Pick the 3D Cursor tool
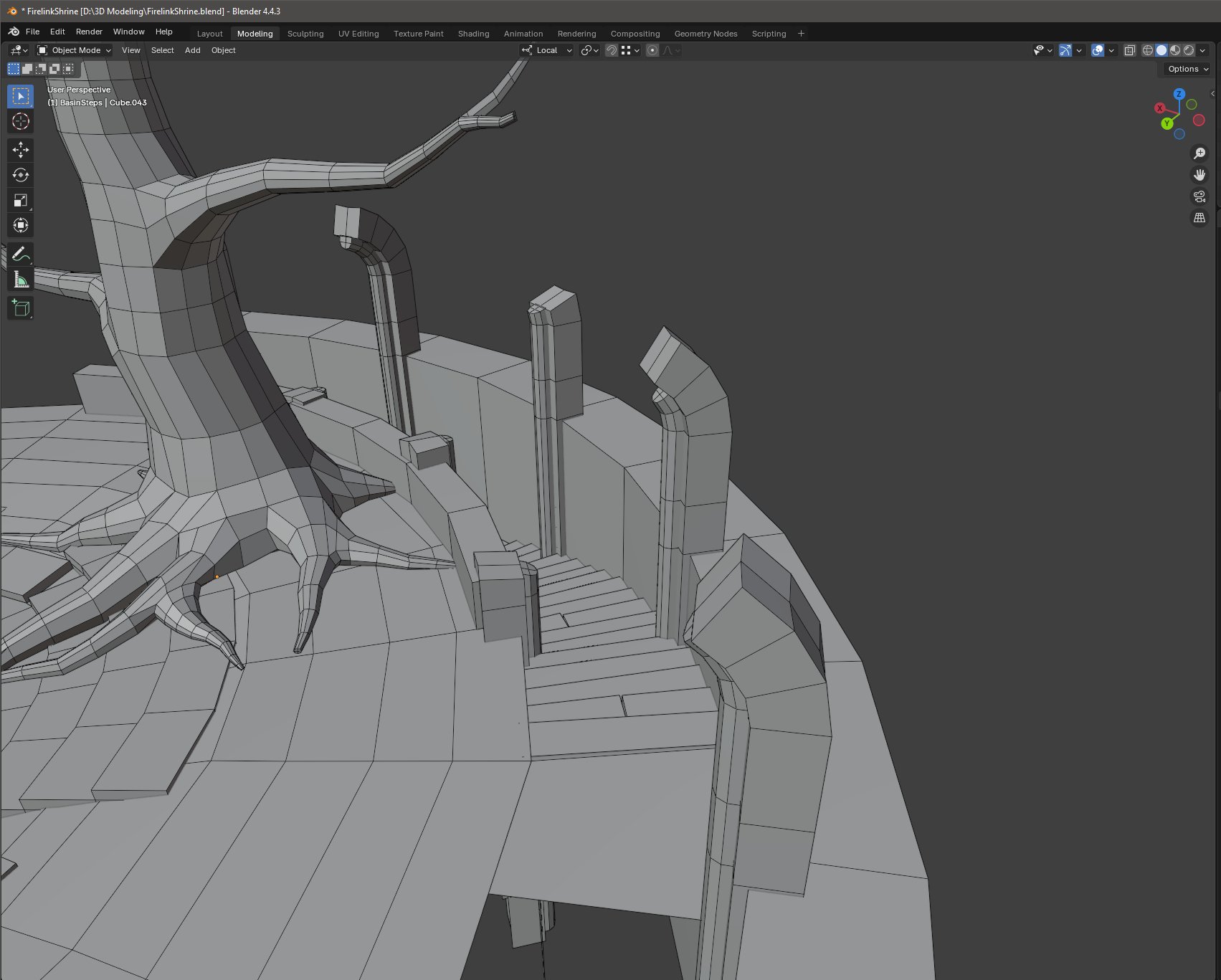The image size is (1221, 980). pos(21,122)
